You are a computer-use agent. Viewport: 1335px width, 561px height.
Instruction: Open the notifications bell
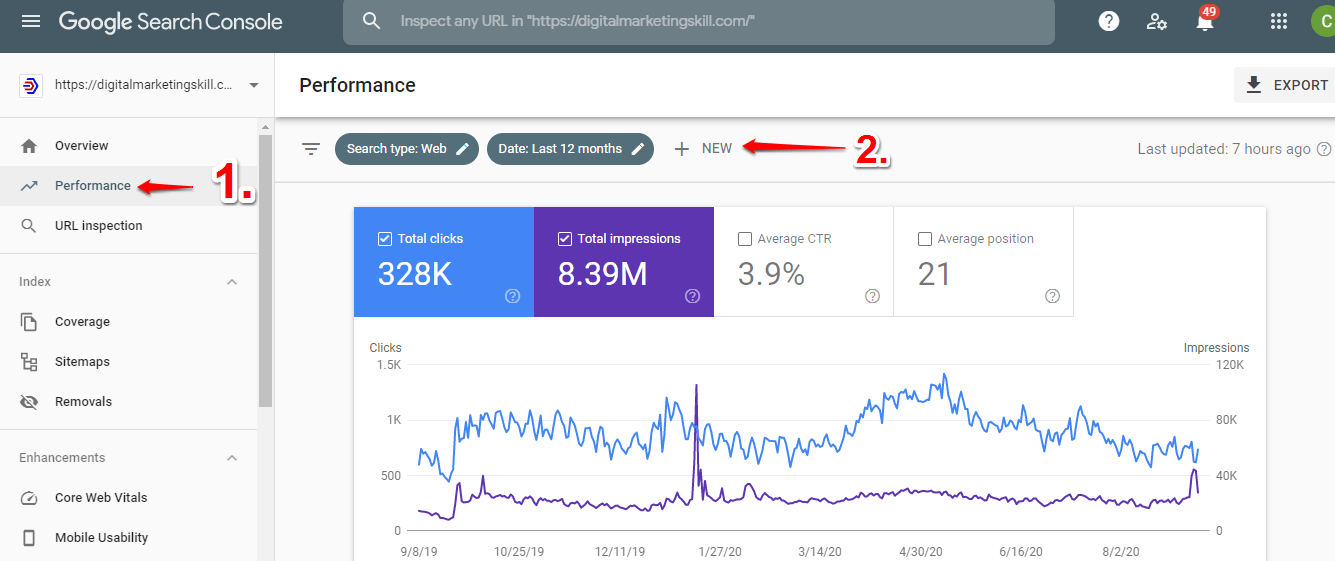pyautogui.click(x=1205, y=22)
